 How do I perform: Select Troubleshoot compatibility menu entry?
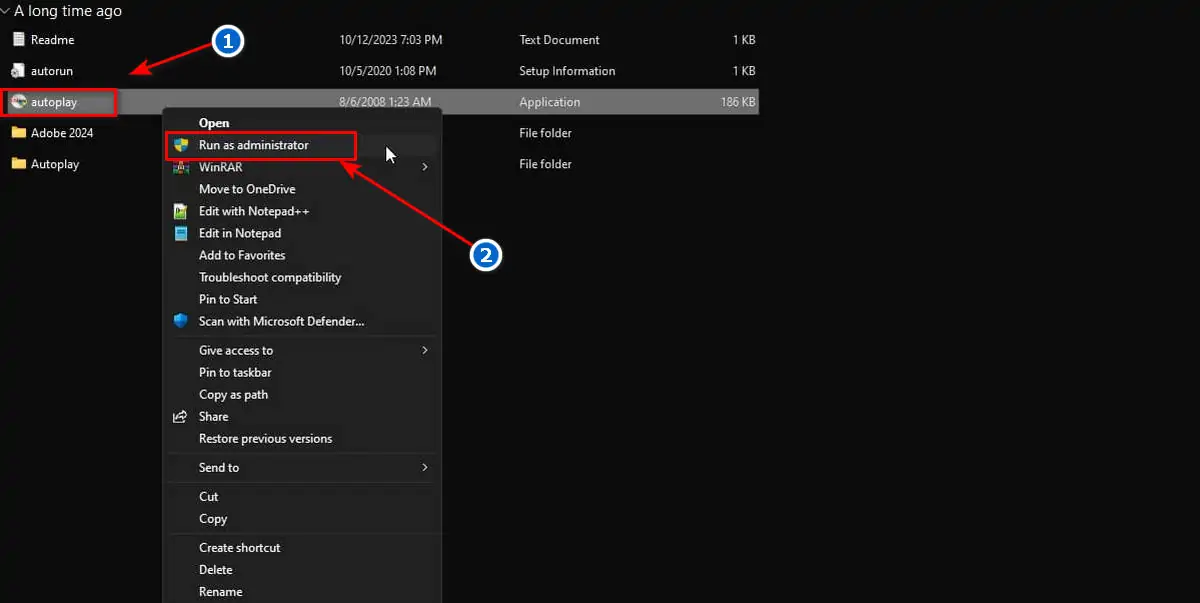pyautogui.click(x=270, y=277)
